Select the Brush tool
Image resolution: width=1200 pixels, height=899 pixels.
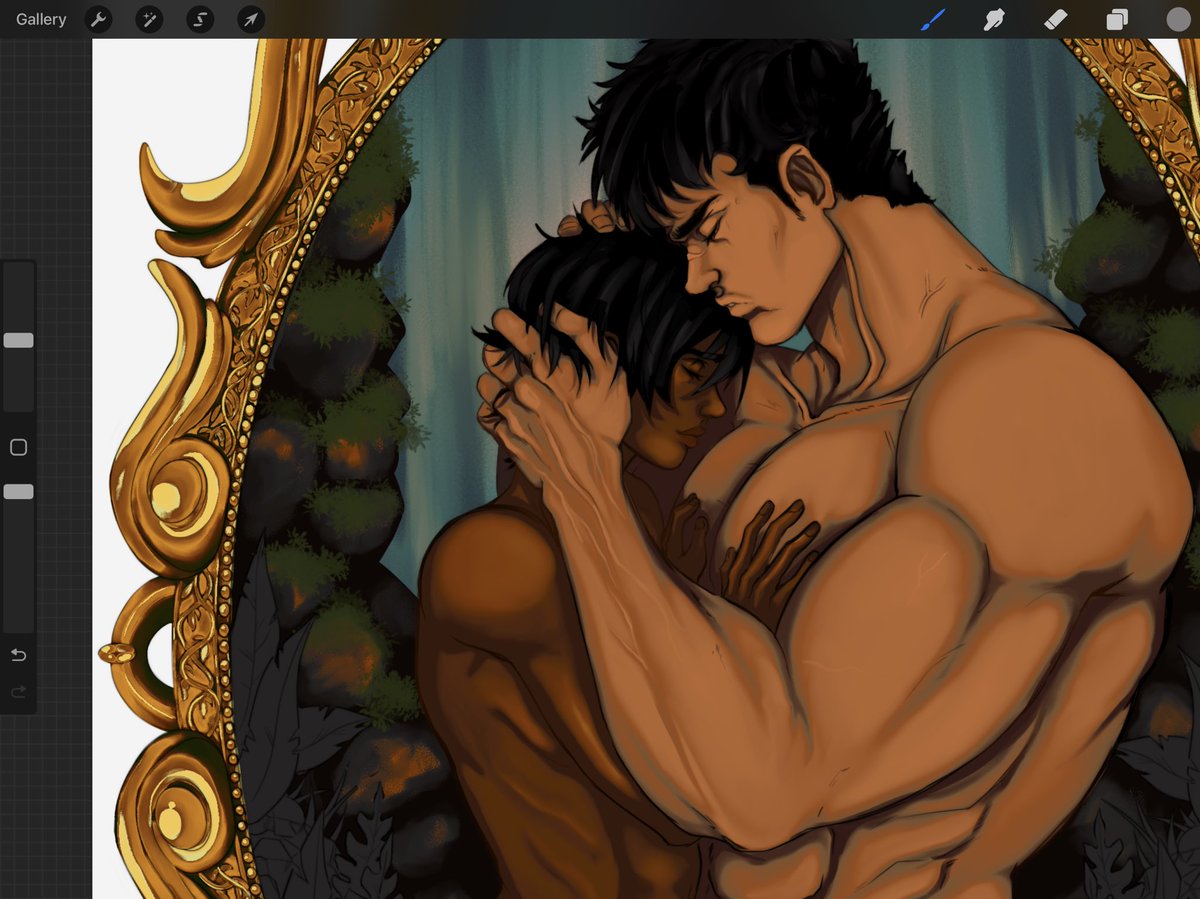tap(933, 19)
